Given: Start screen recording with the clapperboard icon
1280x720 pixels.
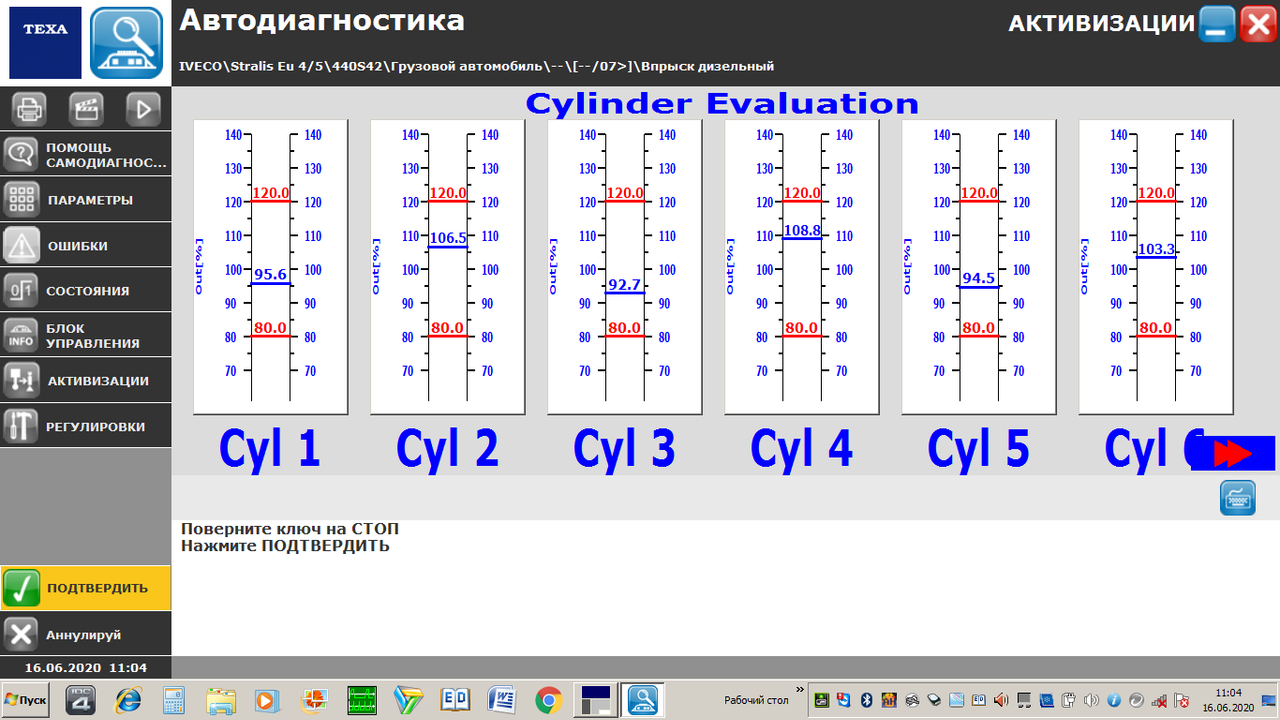Looking at the screenshot, I should tap(85, 108).
